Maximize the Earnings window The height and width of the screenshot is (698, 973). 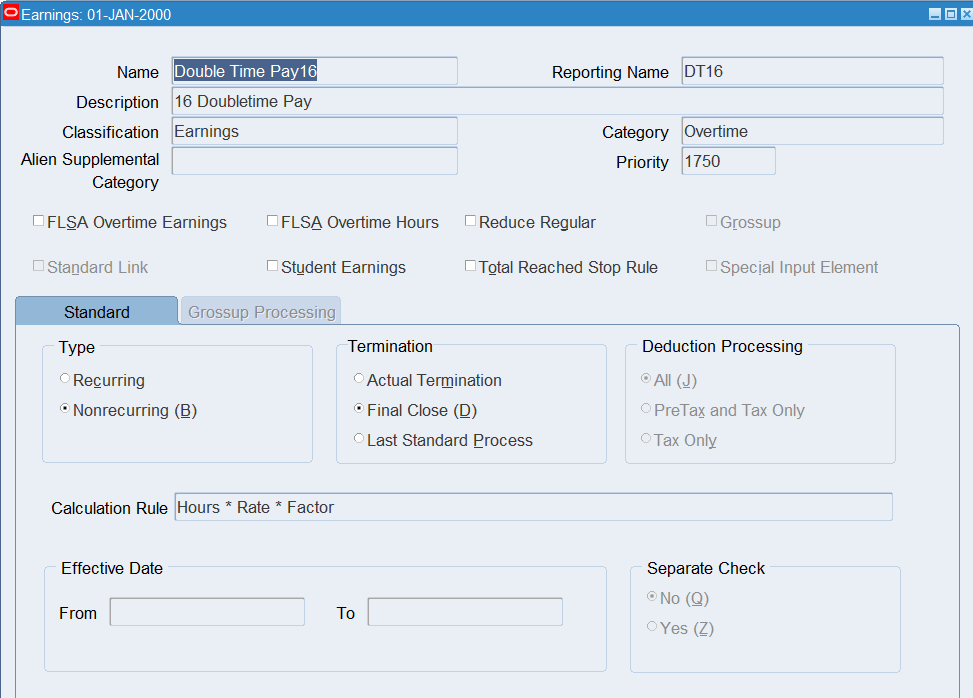click(x=950, y=13)
